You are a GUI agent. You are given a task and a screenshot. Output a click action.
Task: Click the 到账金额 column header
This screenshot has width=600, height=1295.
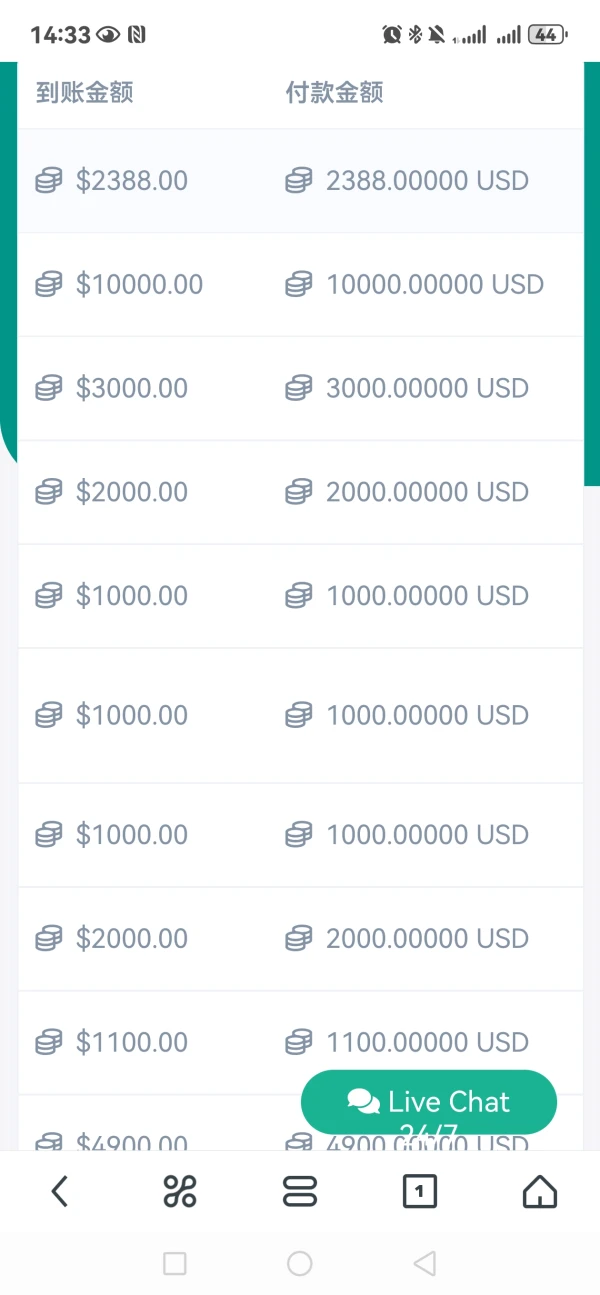coord(85,93)
